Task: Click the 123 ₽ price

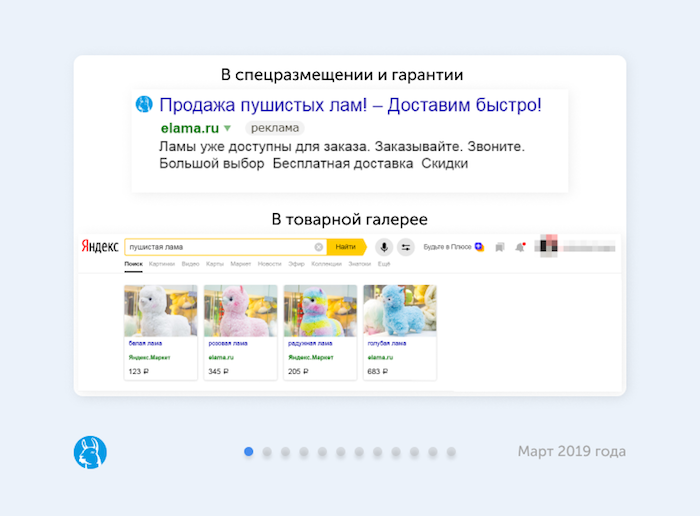Action: click(139, 371)
